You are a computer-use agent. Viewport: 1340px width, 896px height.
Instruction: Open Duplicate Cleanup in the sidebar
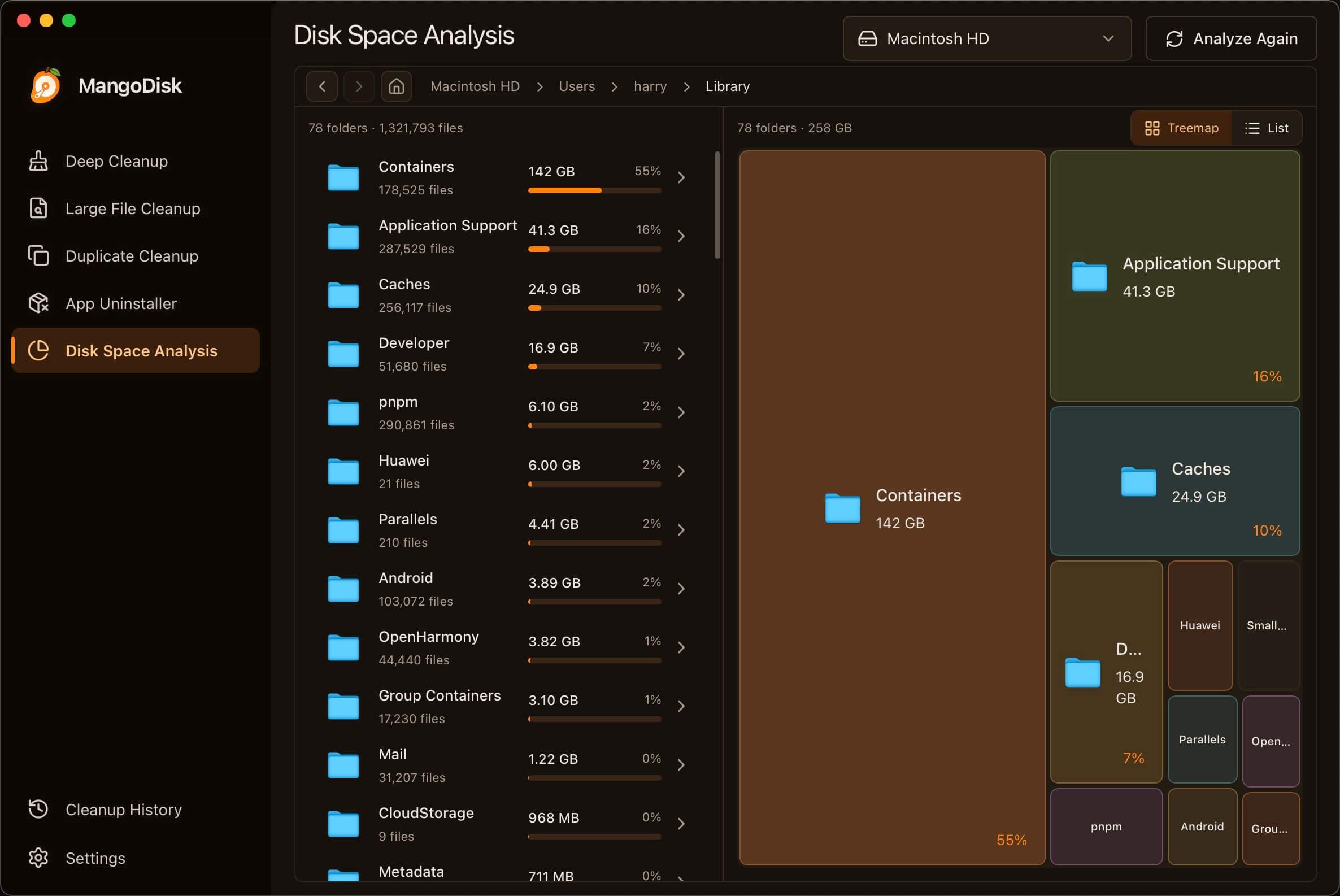(x=136, y=256)
